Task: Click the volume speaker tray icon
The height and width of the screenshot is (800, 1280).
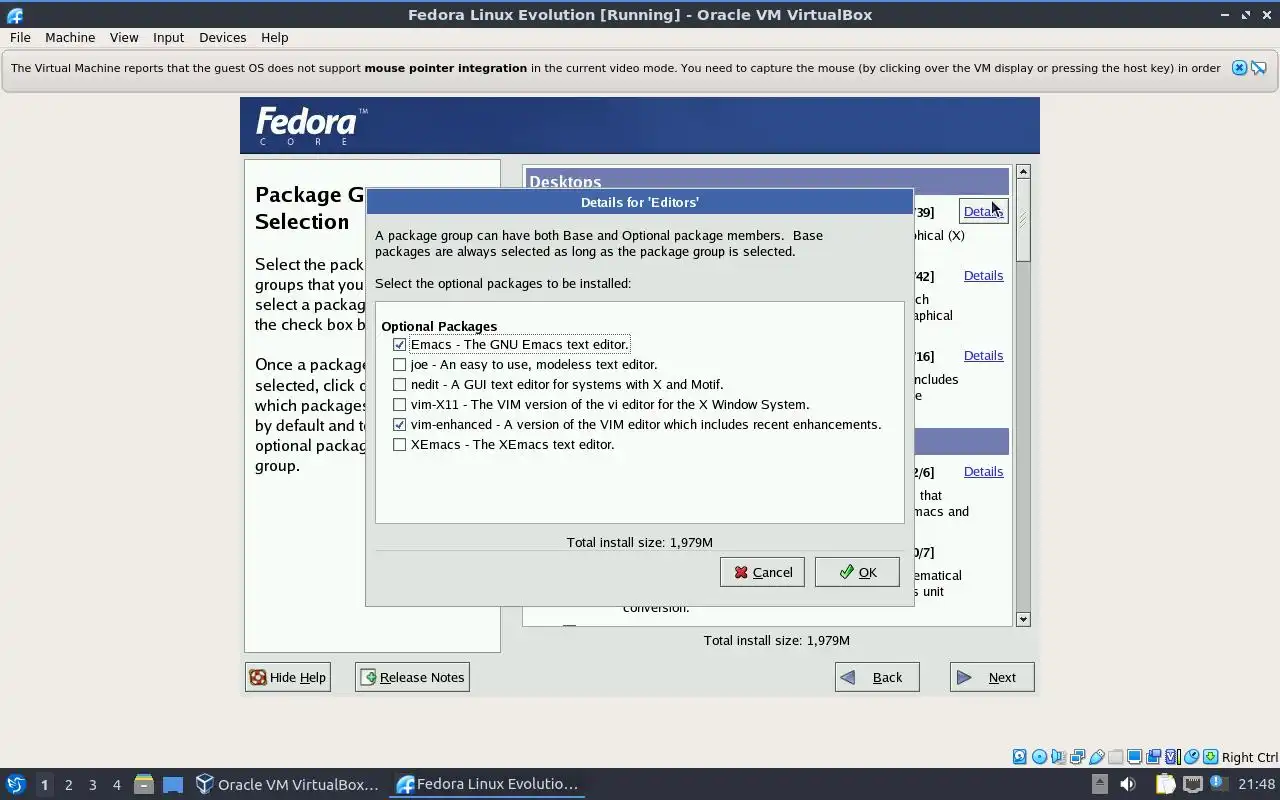Action: [x=1128, y=784]
